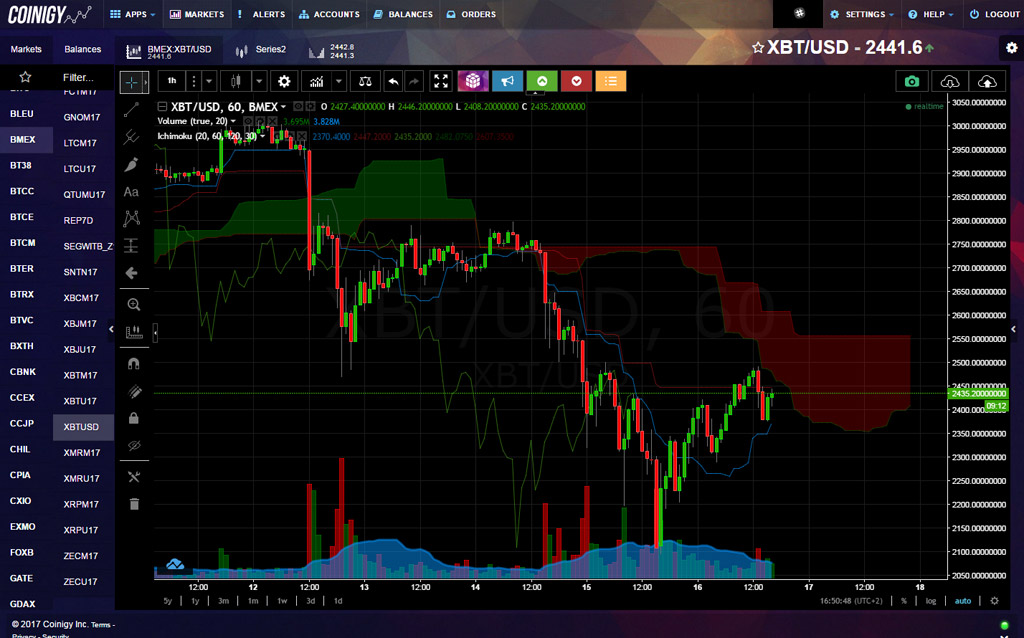Open the BALANCES menu
This screenshot has width=1024, height=638.
(x=403, y=14)
